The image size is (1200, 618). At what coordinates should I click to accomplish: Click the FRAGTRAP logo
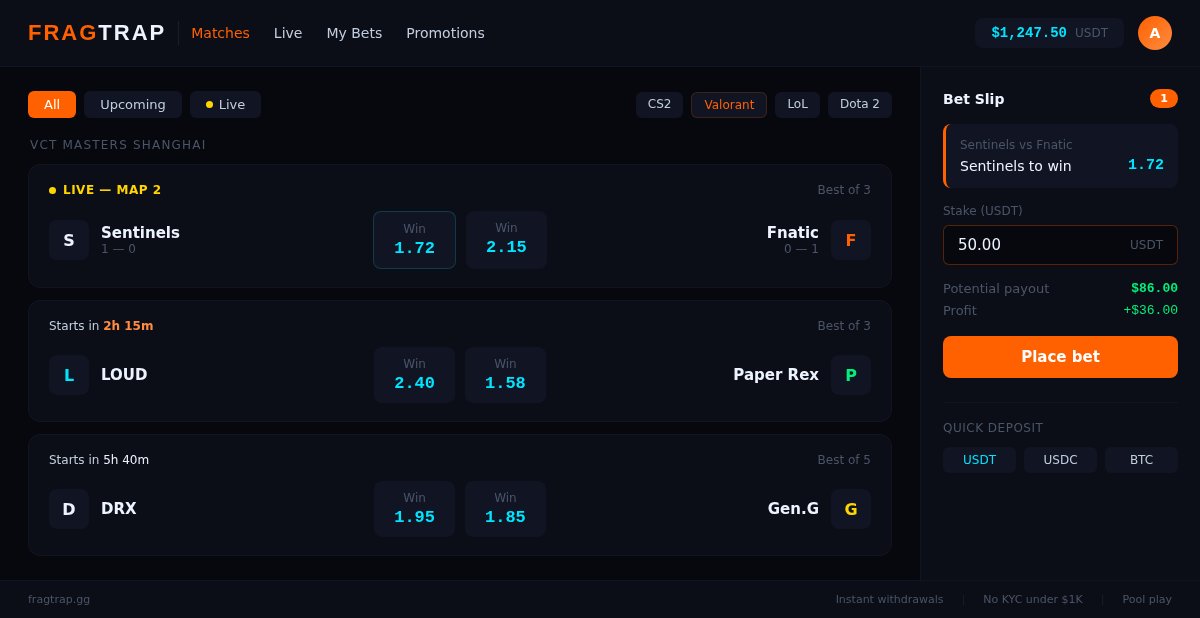96,33
